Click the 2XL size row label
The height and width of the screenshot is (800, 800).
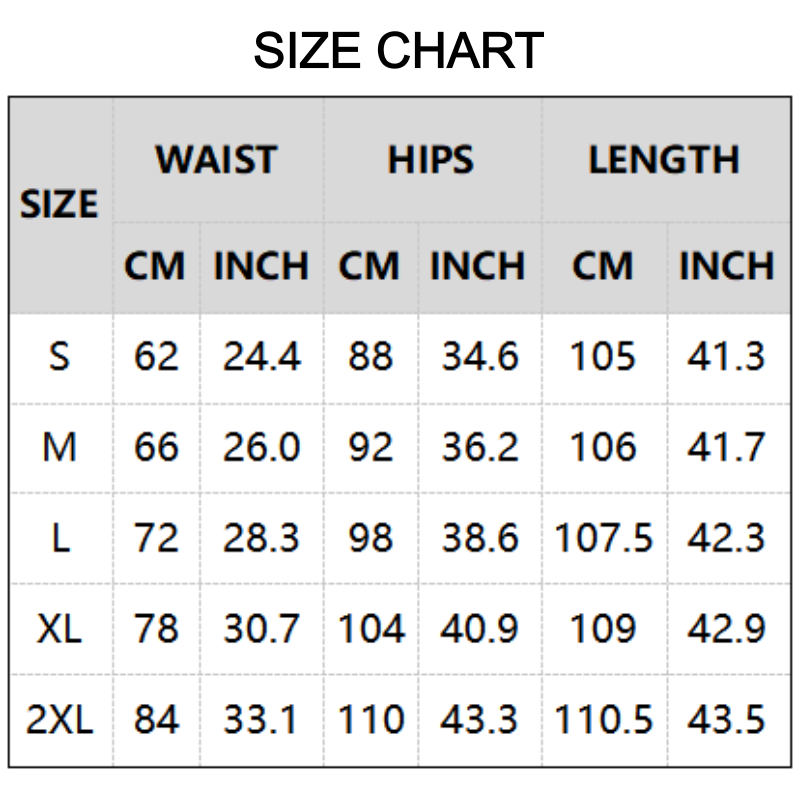pos(60,719)
